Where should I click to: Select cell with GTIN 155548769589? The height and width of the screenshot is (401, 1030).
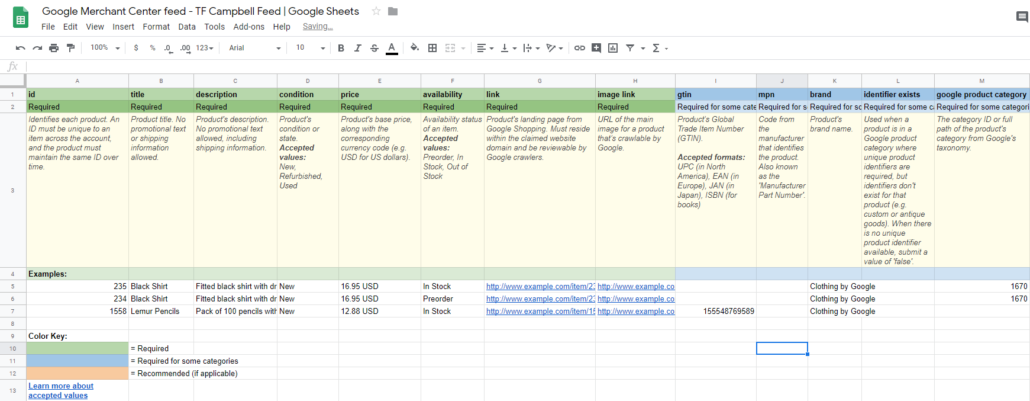pos(715,312)
